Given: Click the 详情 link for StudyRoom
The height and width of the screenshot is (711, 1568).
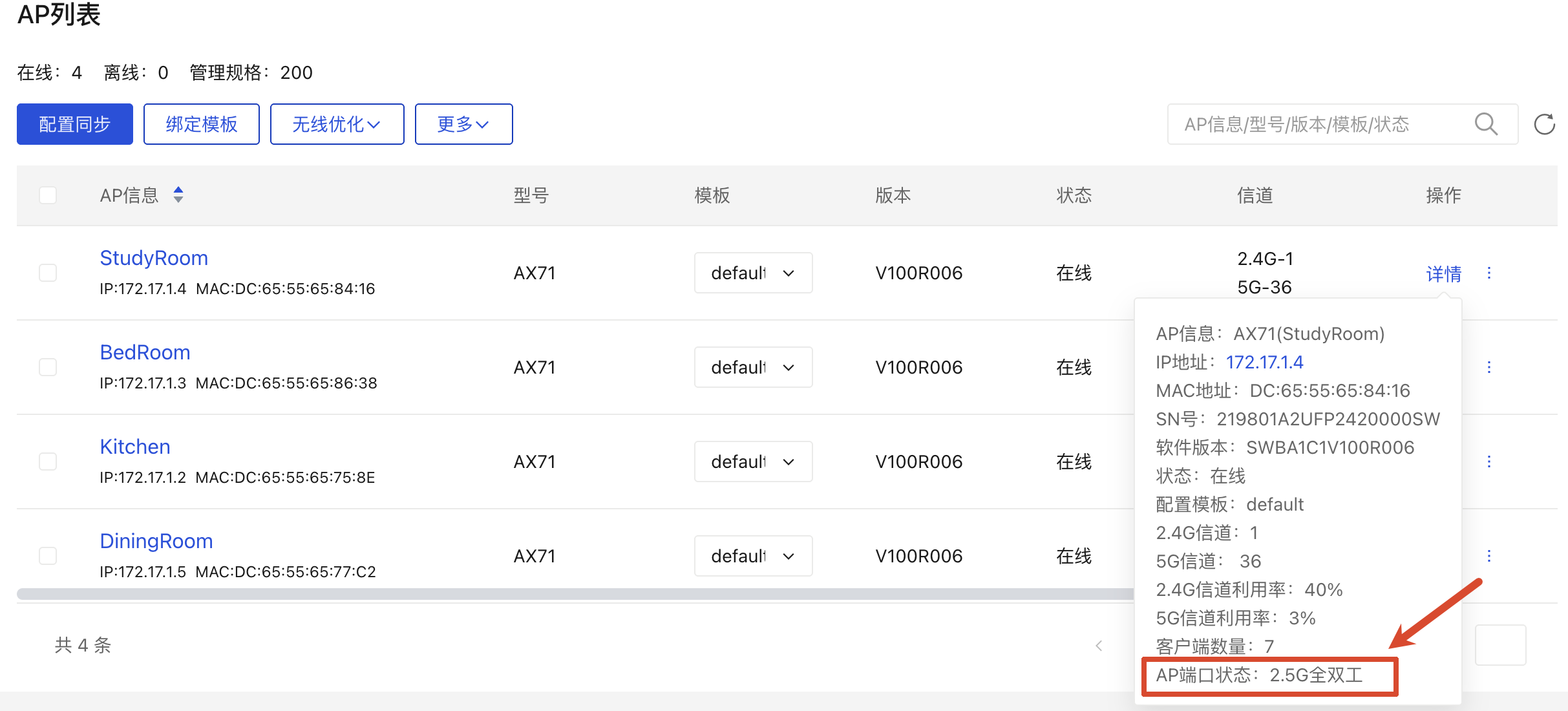Looking at the screenshot, I should coord(1443,273).
